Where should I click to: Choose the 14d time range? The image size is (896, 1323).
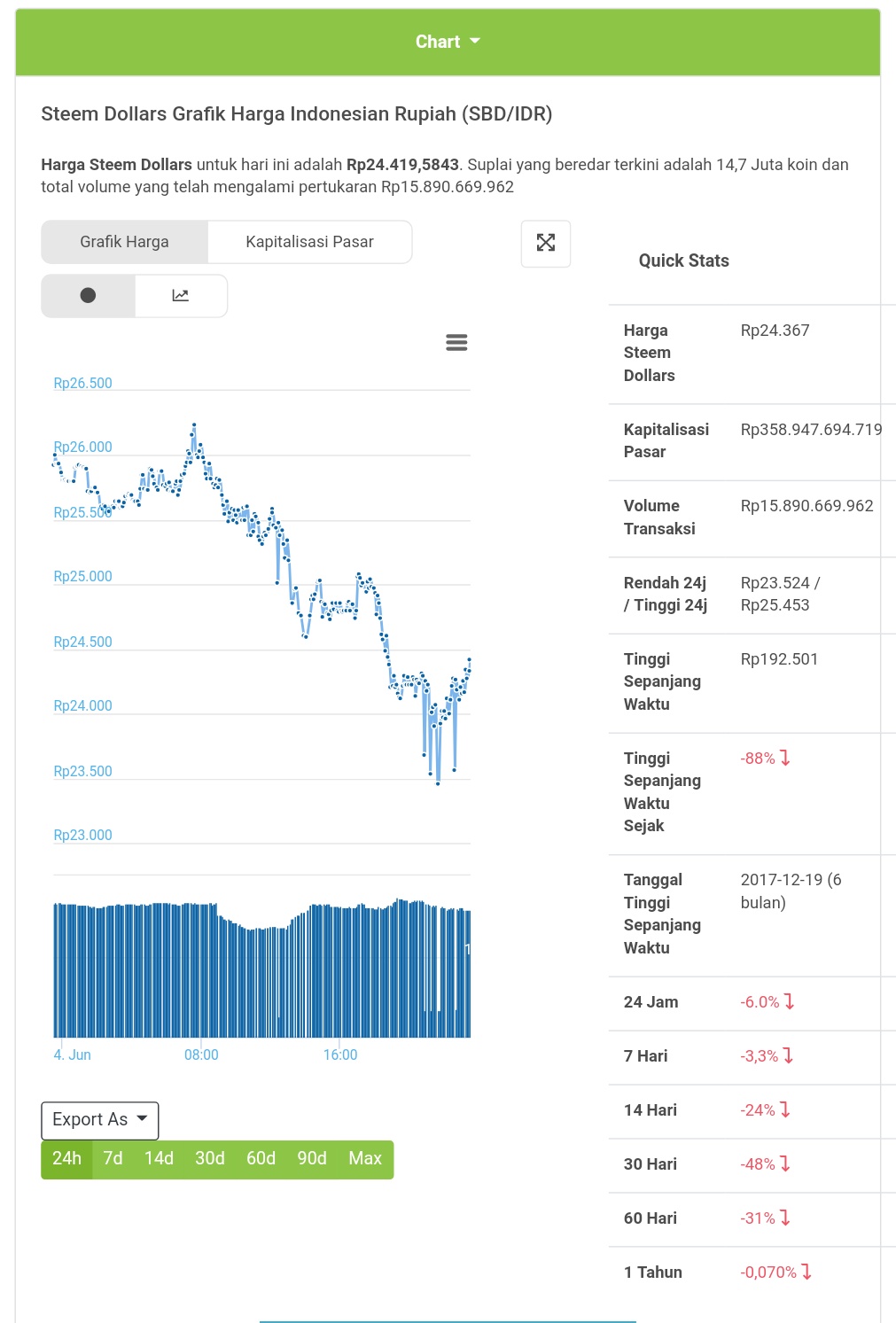click(x=159, y=1159)
